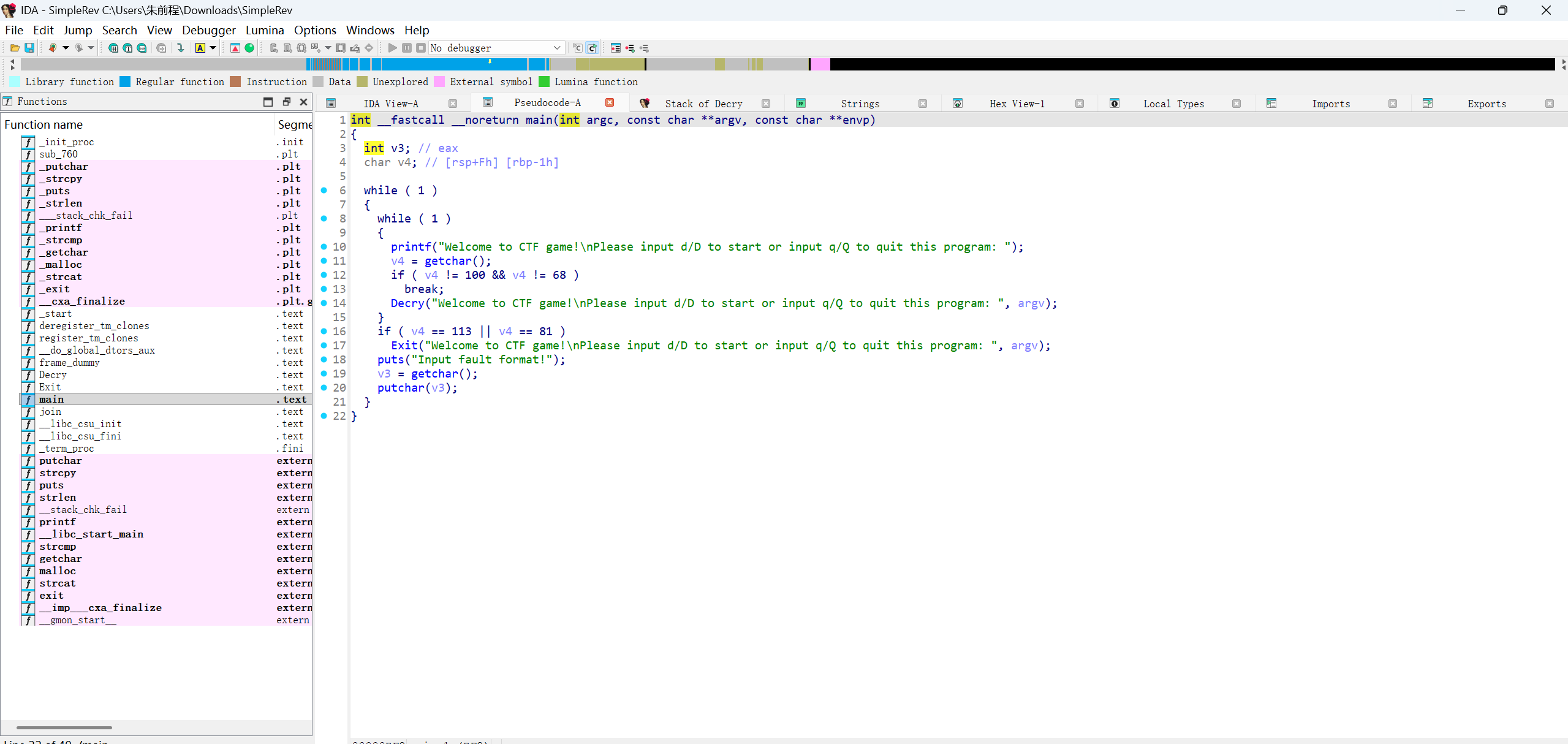Toggle breakpoint dot on line 16
This screenshot has height=744, width=1568.
[x=324, y=331]
